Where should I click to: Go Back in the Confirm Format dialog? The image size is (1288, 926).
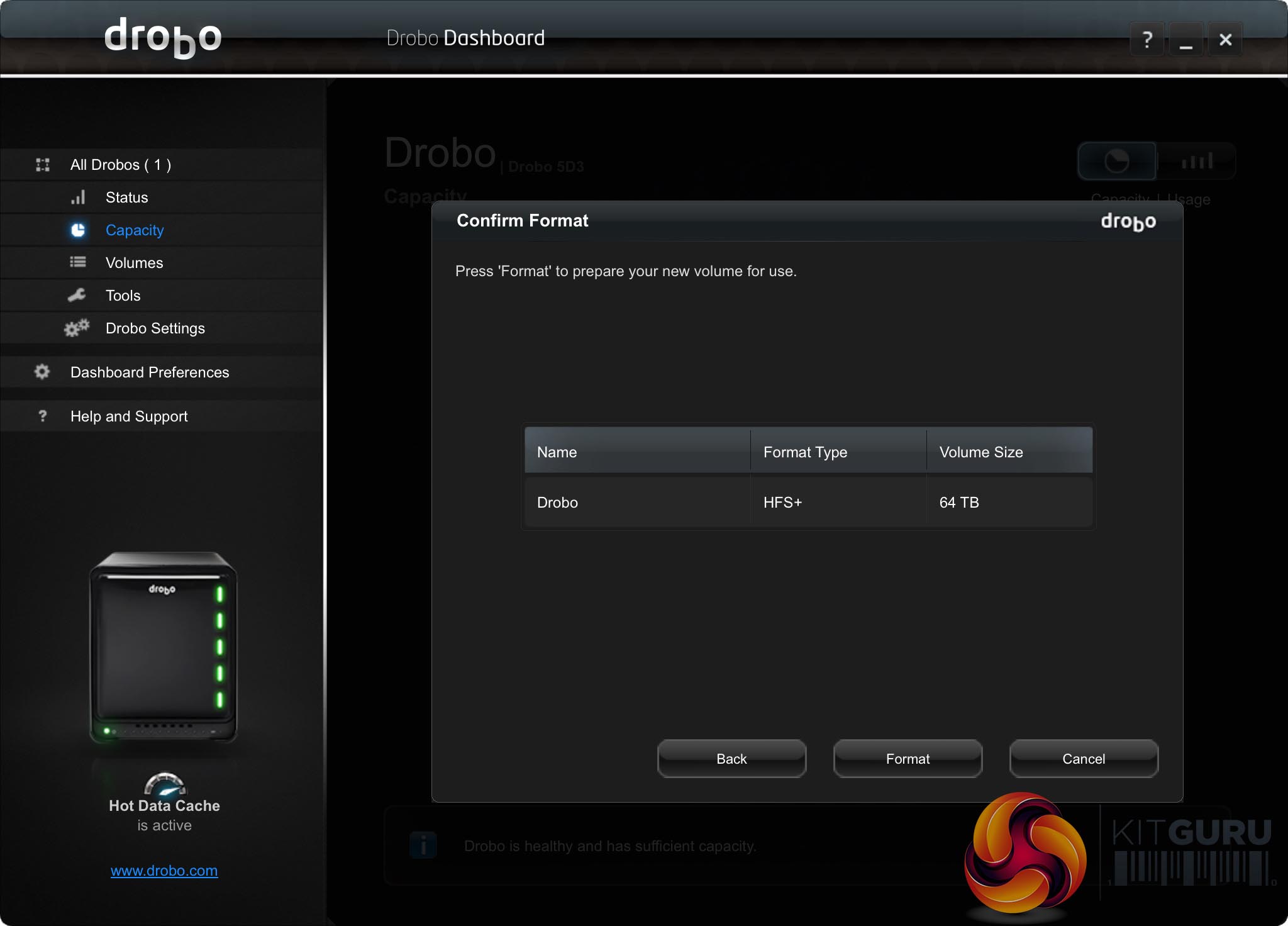[731, 759]
